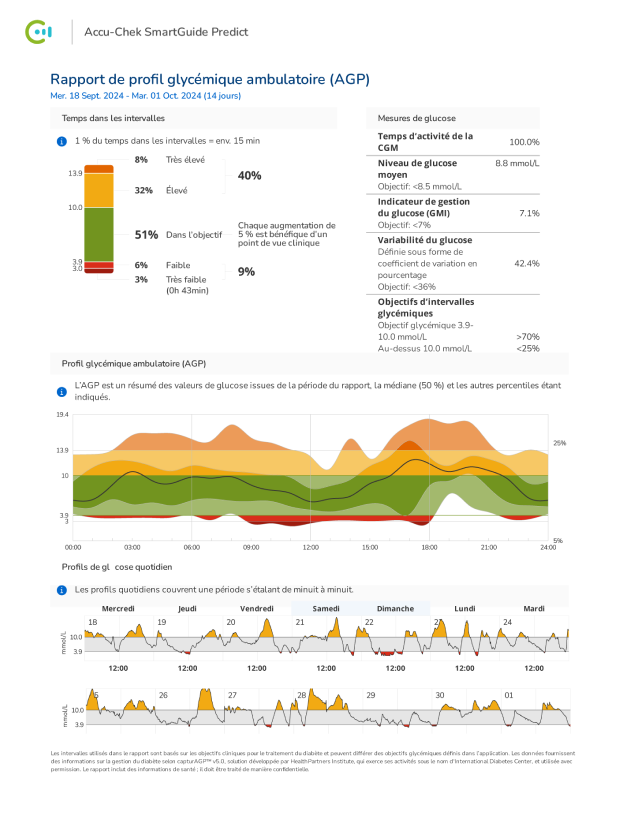
Task: Click the 'Objectifs d'intervalles glycémiques' label
Action: coord(426,307)
